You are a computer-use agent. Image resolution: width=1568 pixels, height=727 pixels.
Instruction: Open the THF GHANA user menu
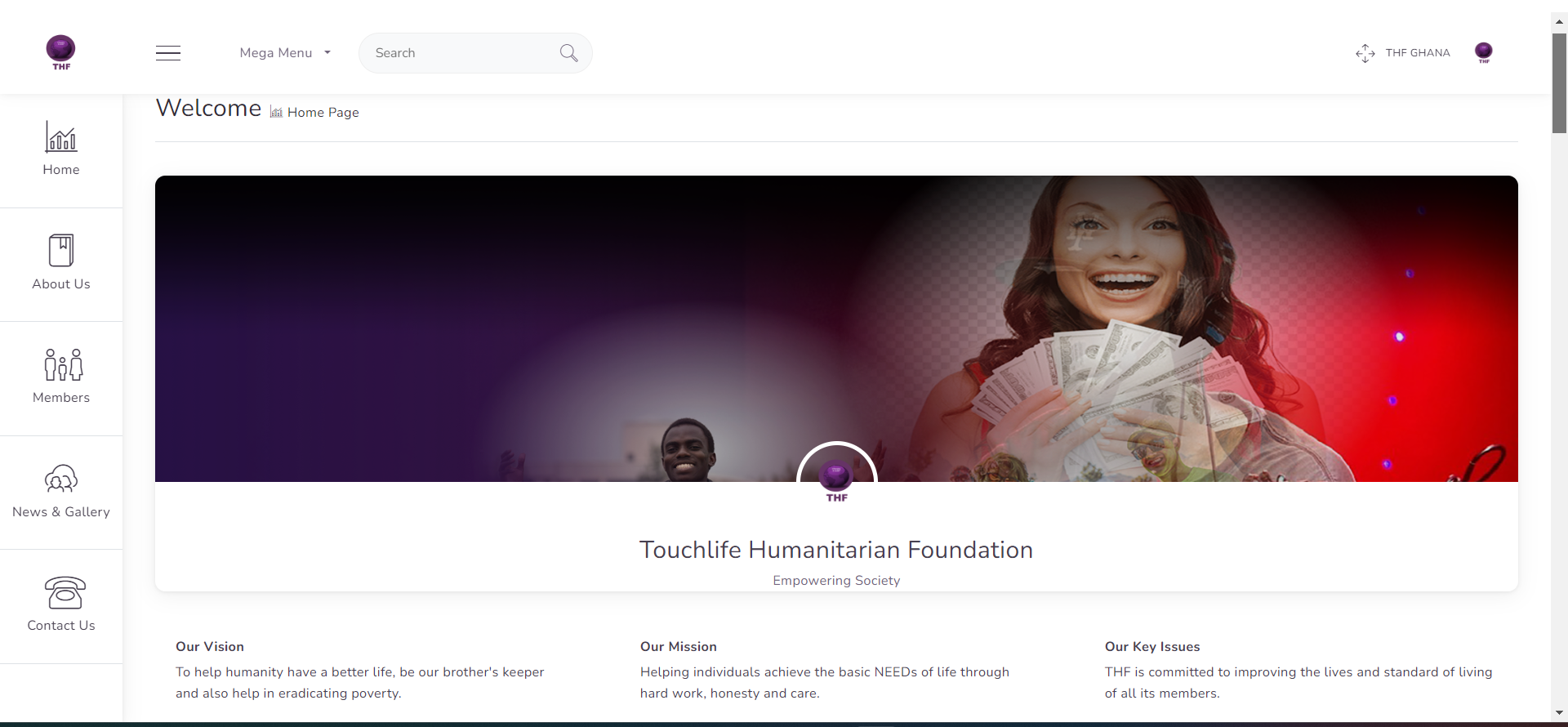pyautogui.click(x=1418, y=53)
